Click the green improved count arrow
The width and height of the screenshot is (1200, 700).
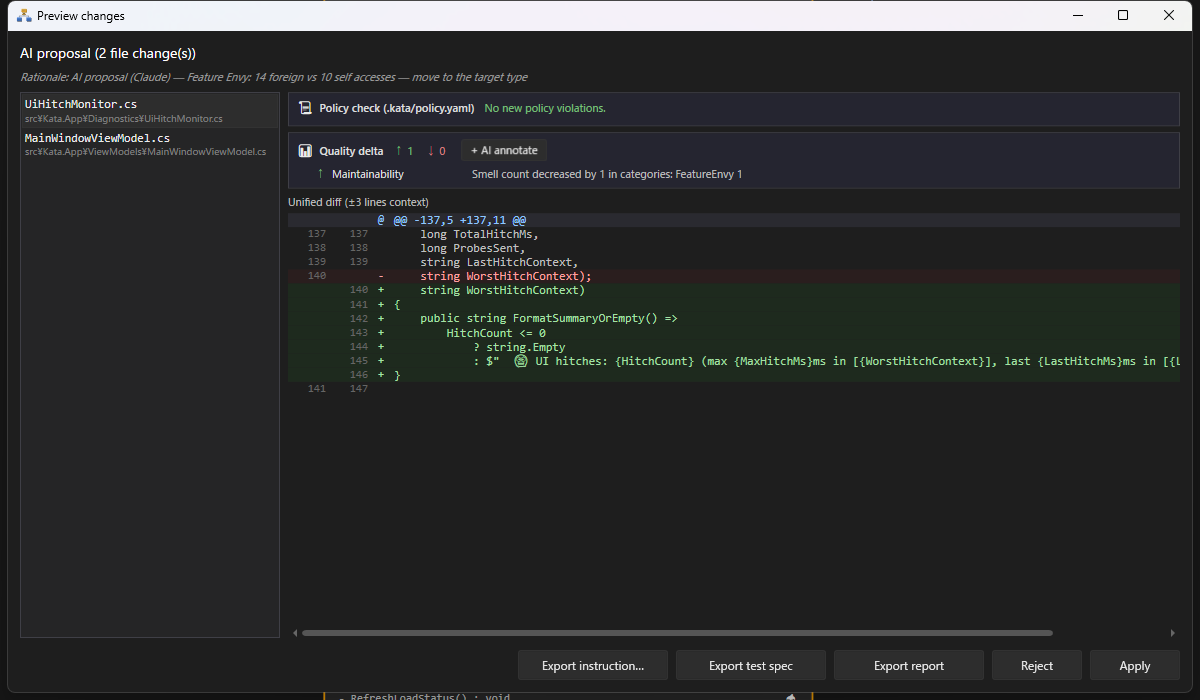coord(398,151)
